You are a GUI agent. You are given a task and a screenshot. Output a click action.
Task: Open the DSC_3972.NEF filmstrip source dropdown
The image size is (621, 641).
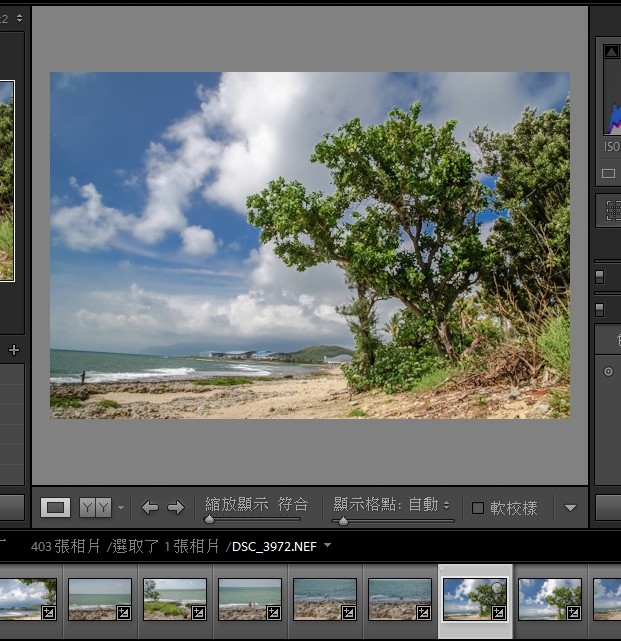coord(327,545)
